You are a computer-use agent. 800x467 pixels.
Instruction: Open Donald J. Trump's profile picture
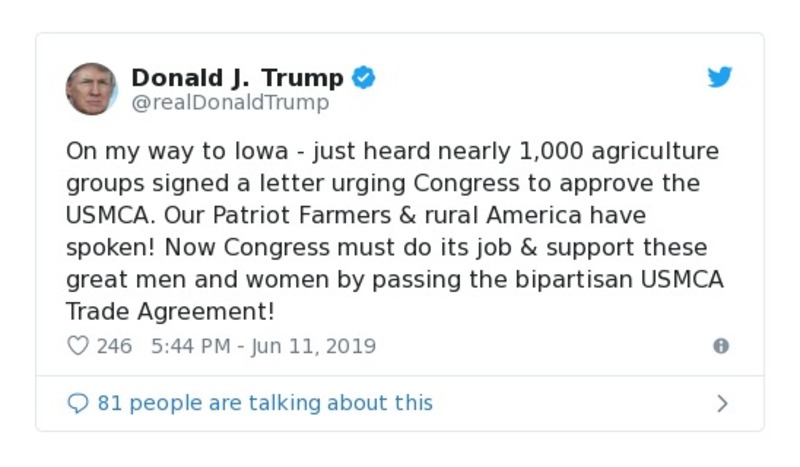tap(91, 88)
